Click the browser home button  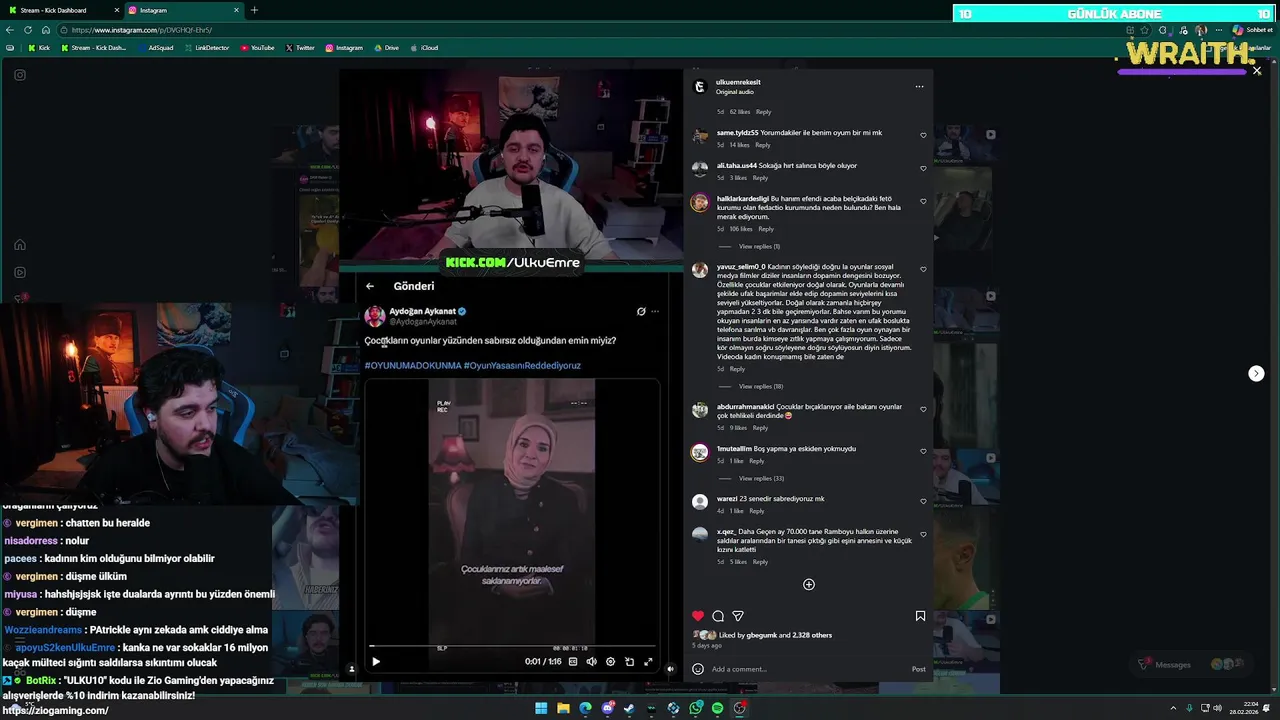point(46,30)
